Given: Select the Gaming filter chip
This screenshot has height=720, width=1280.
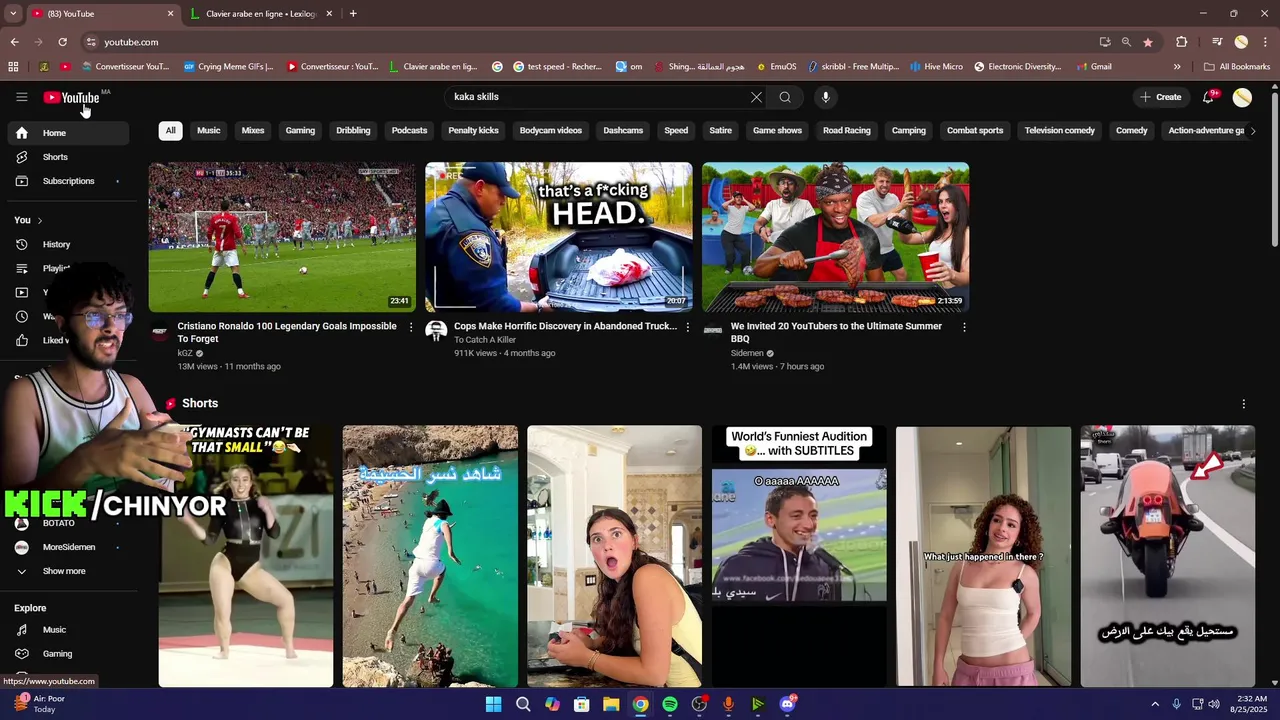Looking at the screenshot, I should 300,131.
